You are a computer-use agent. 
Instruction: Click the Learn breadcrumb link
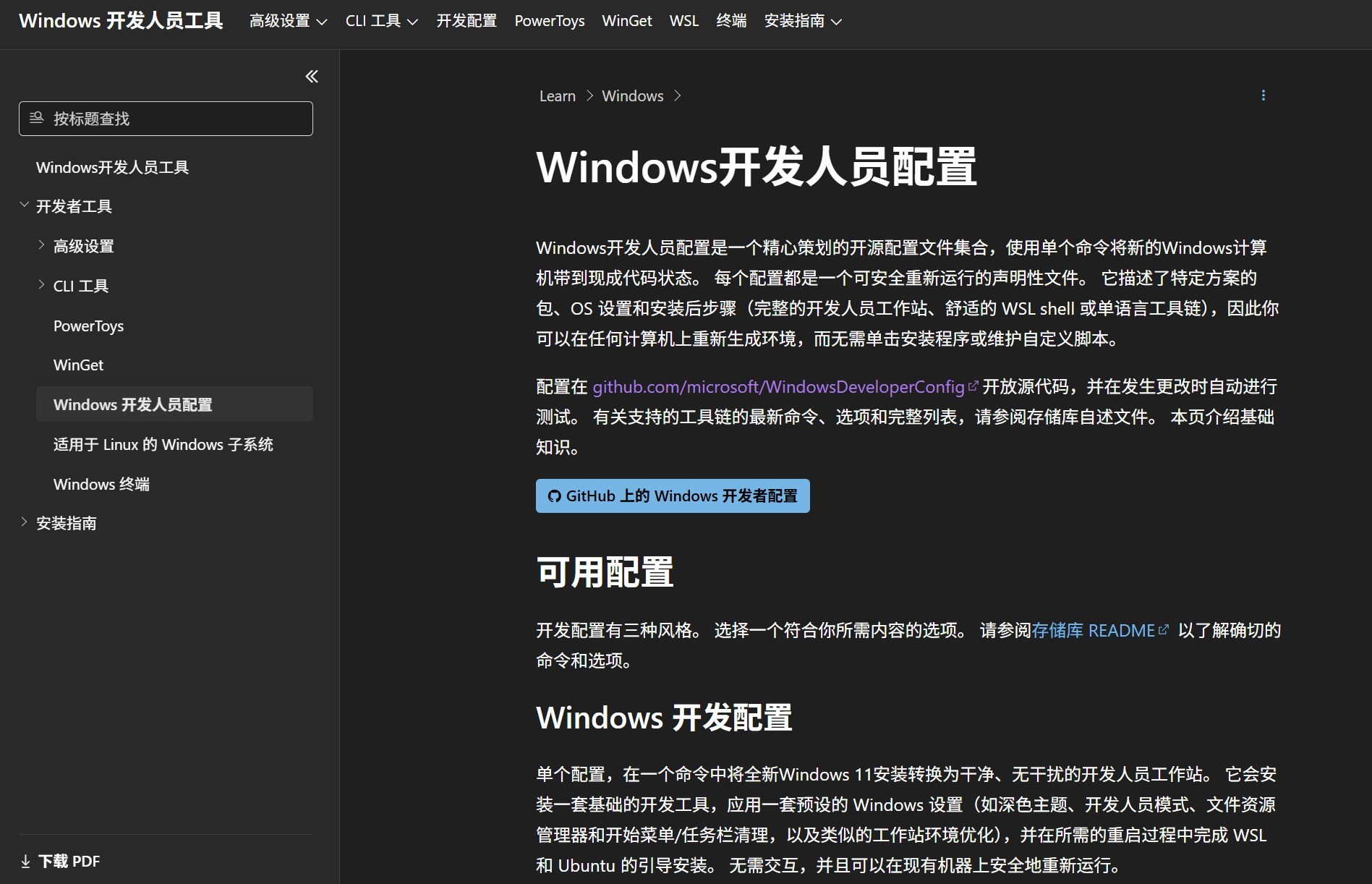(x=558, y=95)
